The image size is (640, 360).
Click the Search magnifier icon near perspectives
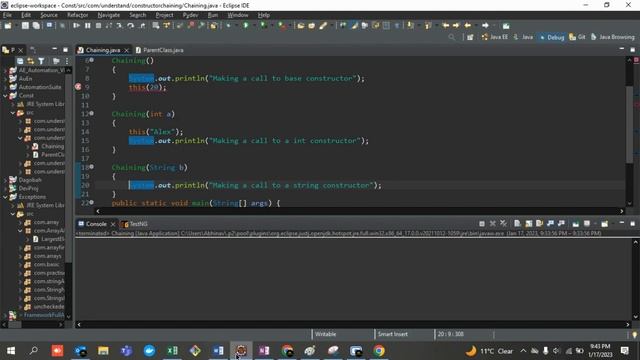pyautogui.click(x=451, y=37)
